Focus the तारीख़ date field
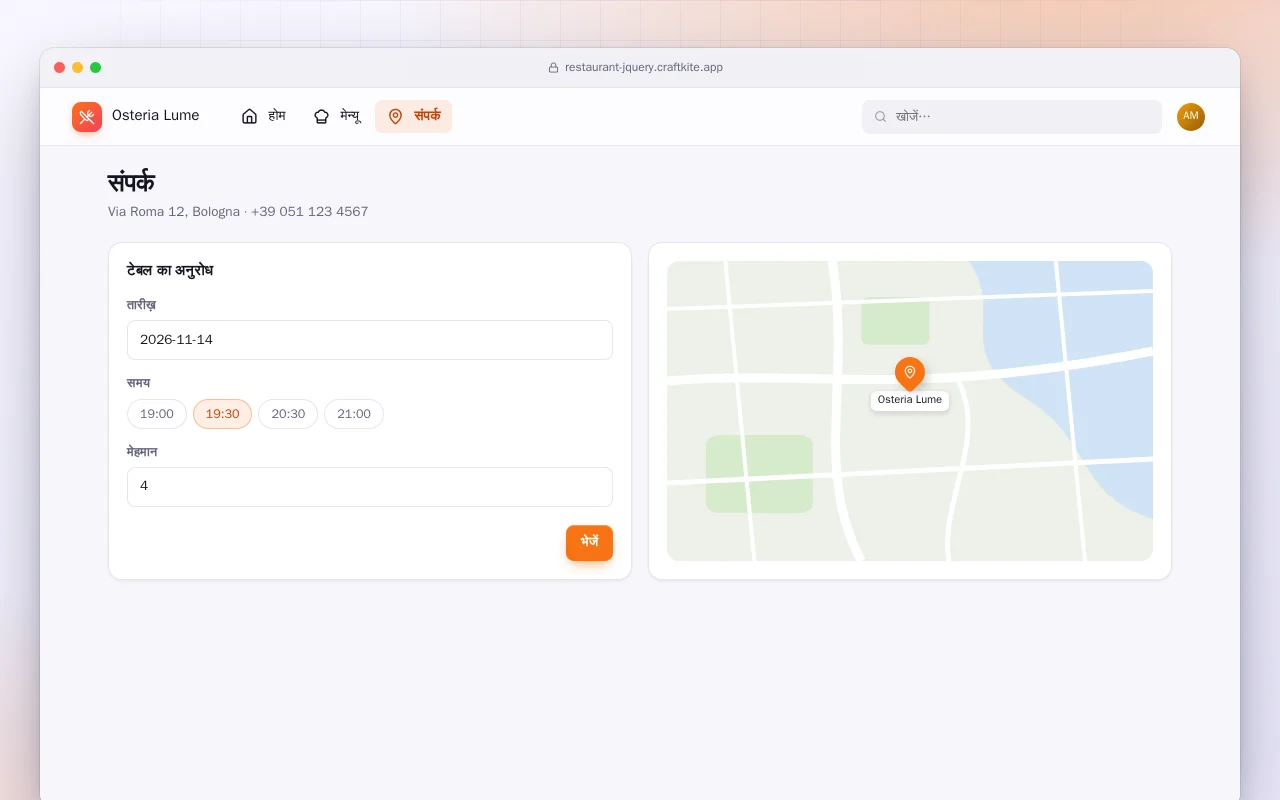The width and height of the screenshot is (1280, 800). [370, 340]
